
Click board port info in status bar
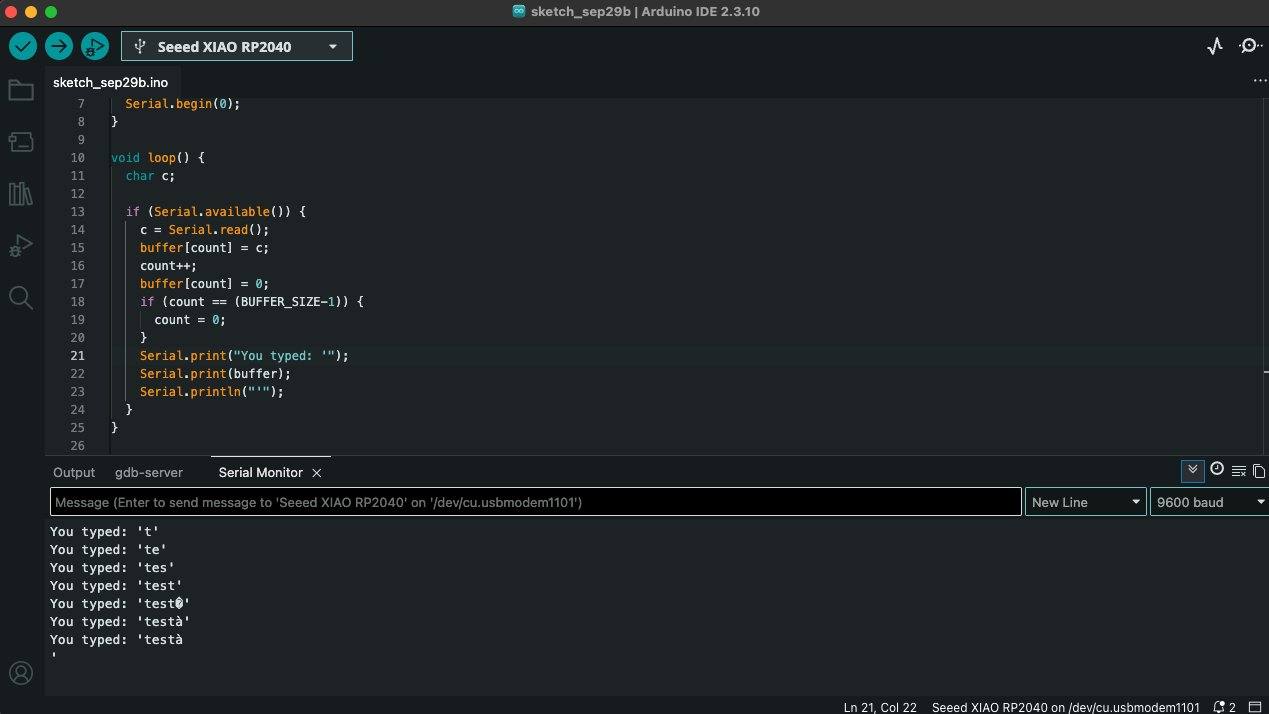1065,707
